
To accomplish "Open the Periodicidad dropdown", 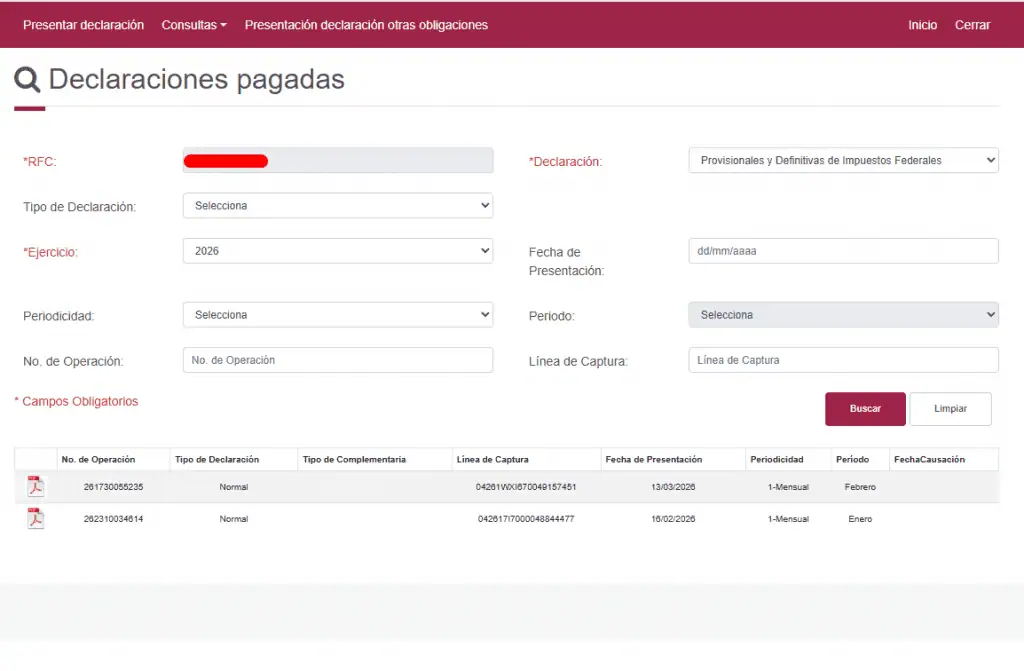I will click(337, 315).
